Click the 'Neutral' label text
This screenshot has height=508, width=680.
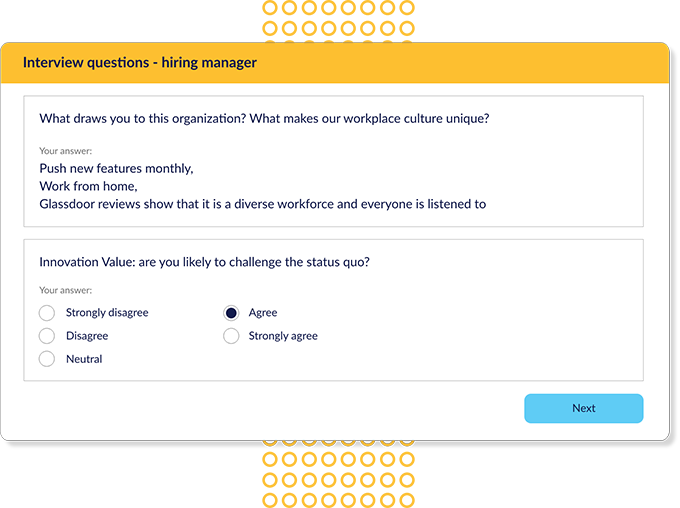point(84,359)
